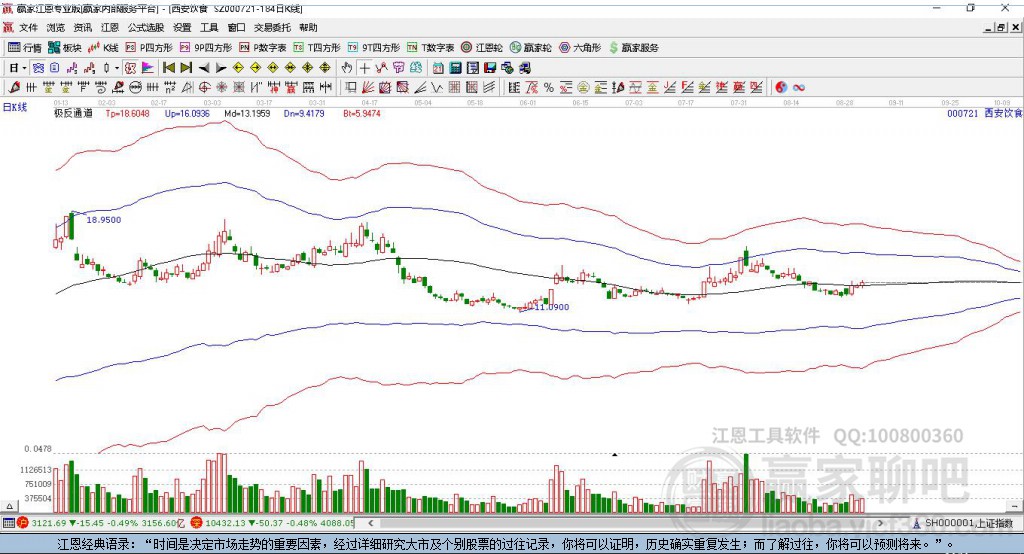Click the floppy disk save icon
Viewport: 1024px width, 554px height.
pyautogui.click(x=490, y=68)
